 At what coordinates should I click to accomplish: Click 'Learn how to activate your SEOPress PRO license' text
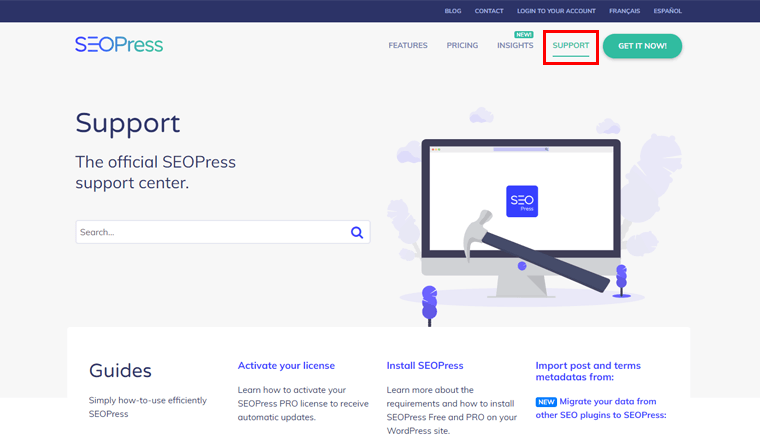point(303,404)
